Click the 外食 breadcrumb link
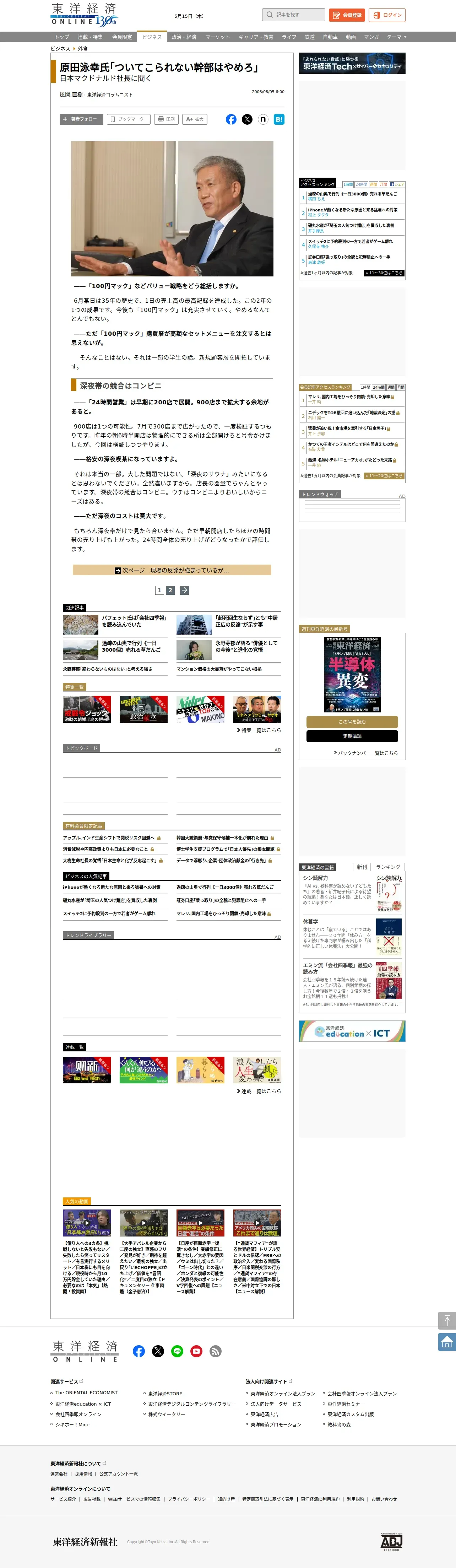This screenshot has height=1568, width=456. click(83, 49)
